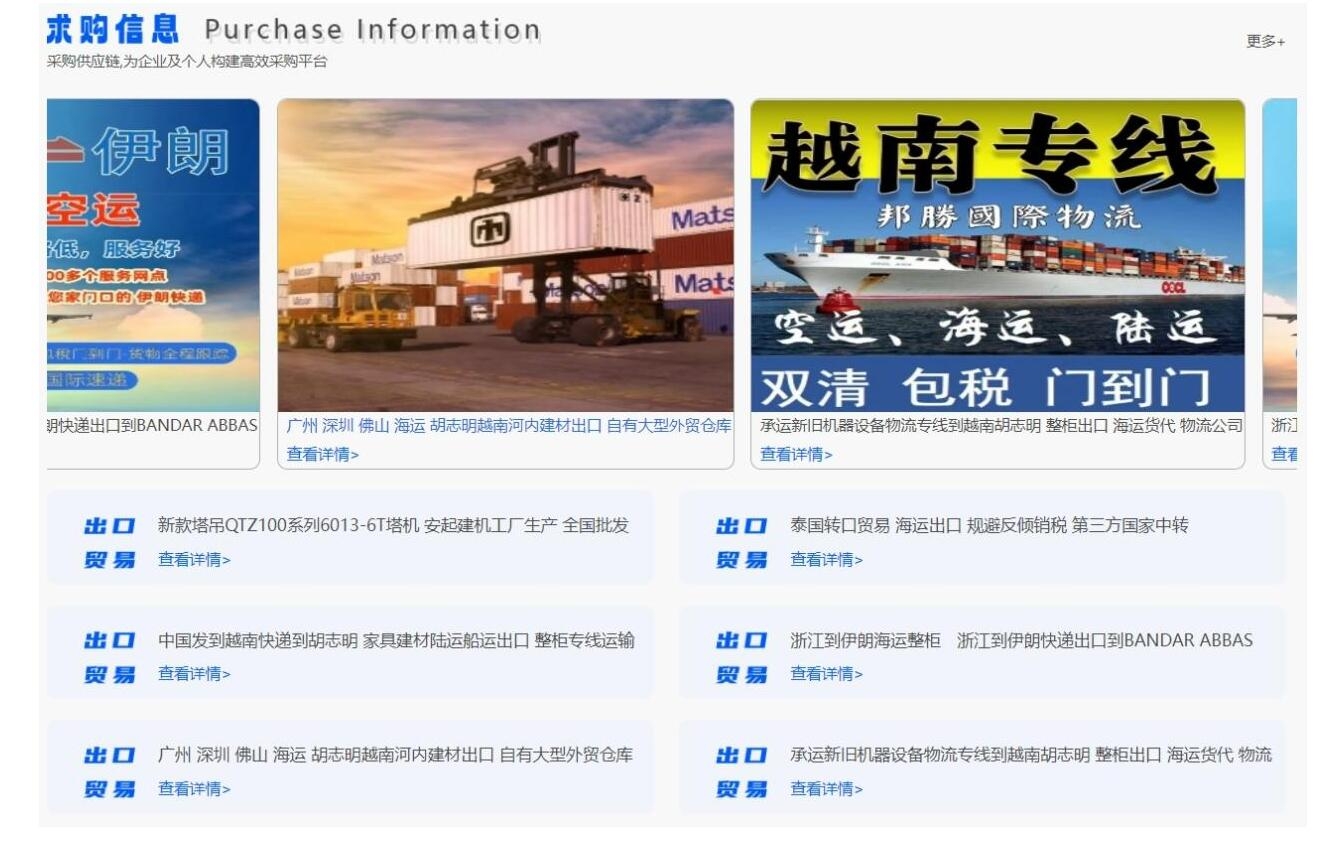Open the 伊朗空运 banner image

[x=153, y=255]
